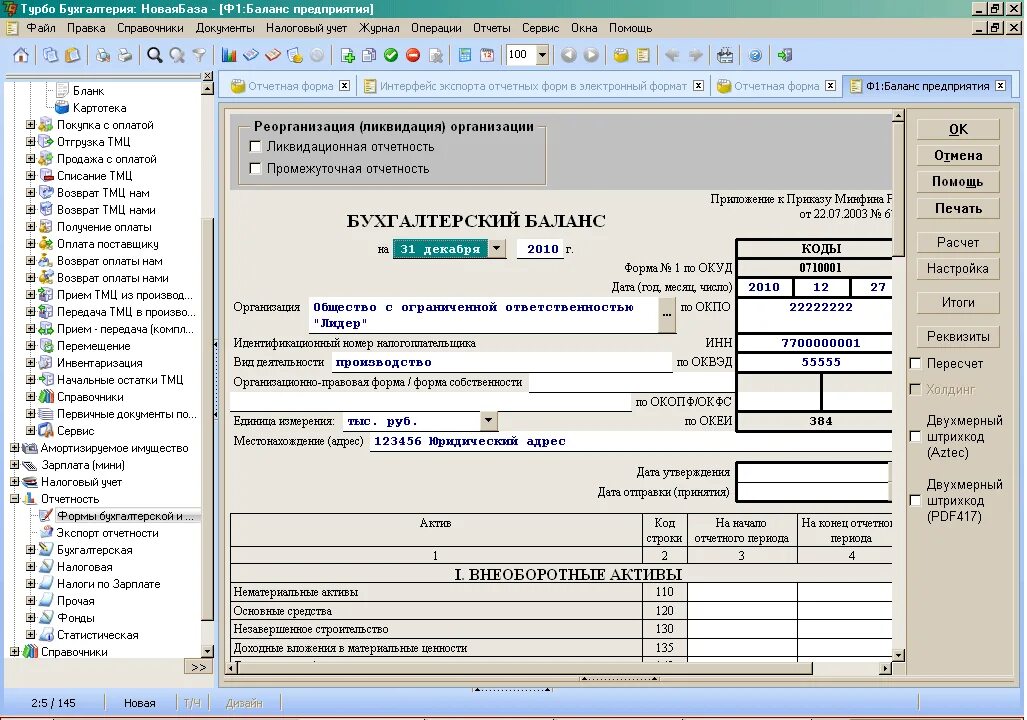Click the yellow folder toolbar icon
This screenshot has width=1027, height=720.
pyautogui.click(x=620, y=55)
